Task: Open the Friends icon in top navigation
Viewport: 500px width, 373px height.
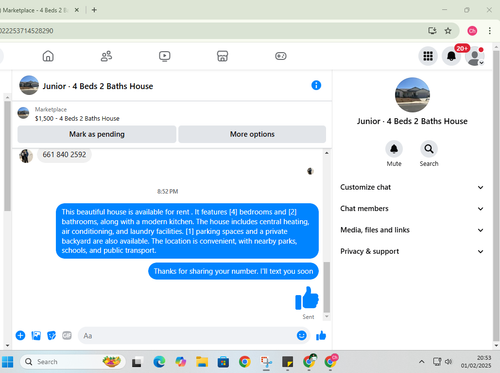Action: (106, 56)
